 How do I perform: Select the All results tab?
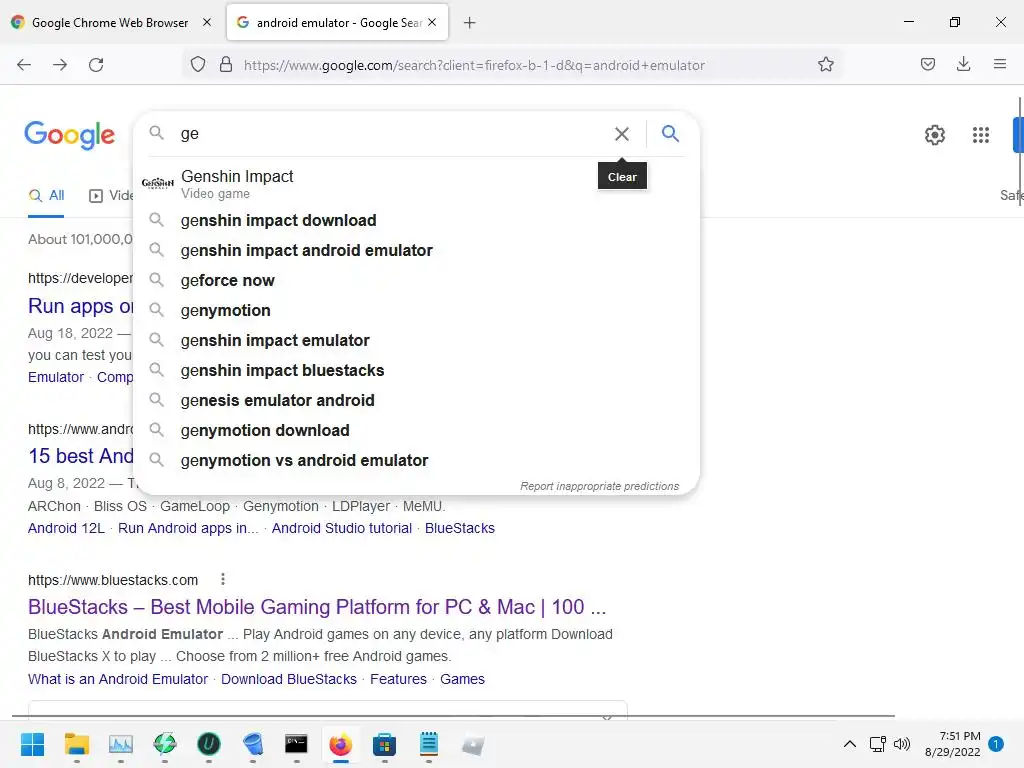click(46, 195)
